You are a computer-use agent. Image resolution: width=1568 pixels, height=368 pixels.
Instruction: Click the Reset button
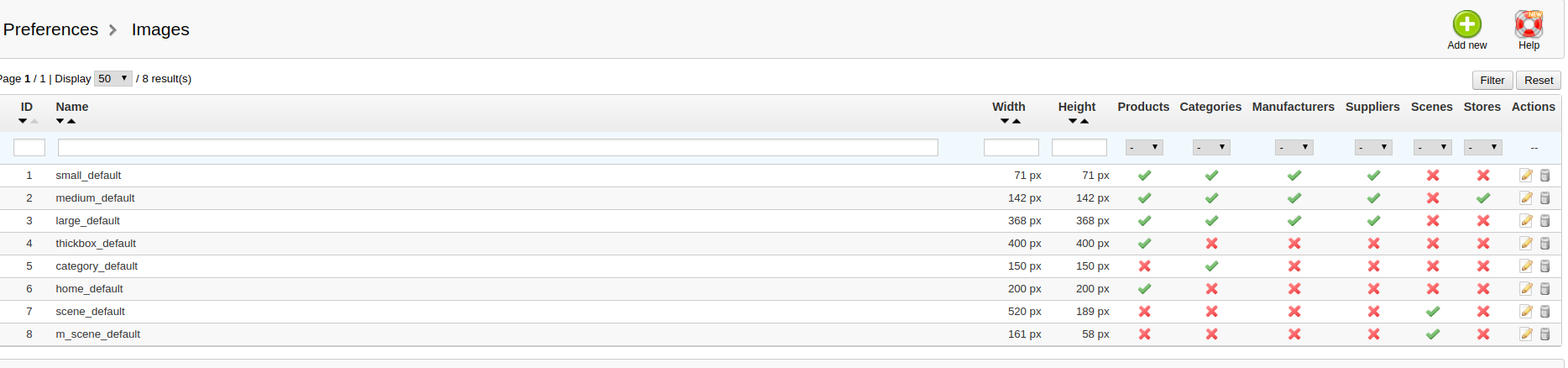(1539, 80)
